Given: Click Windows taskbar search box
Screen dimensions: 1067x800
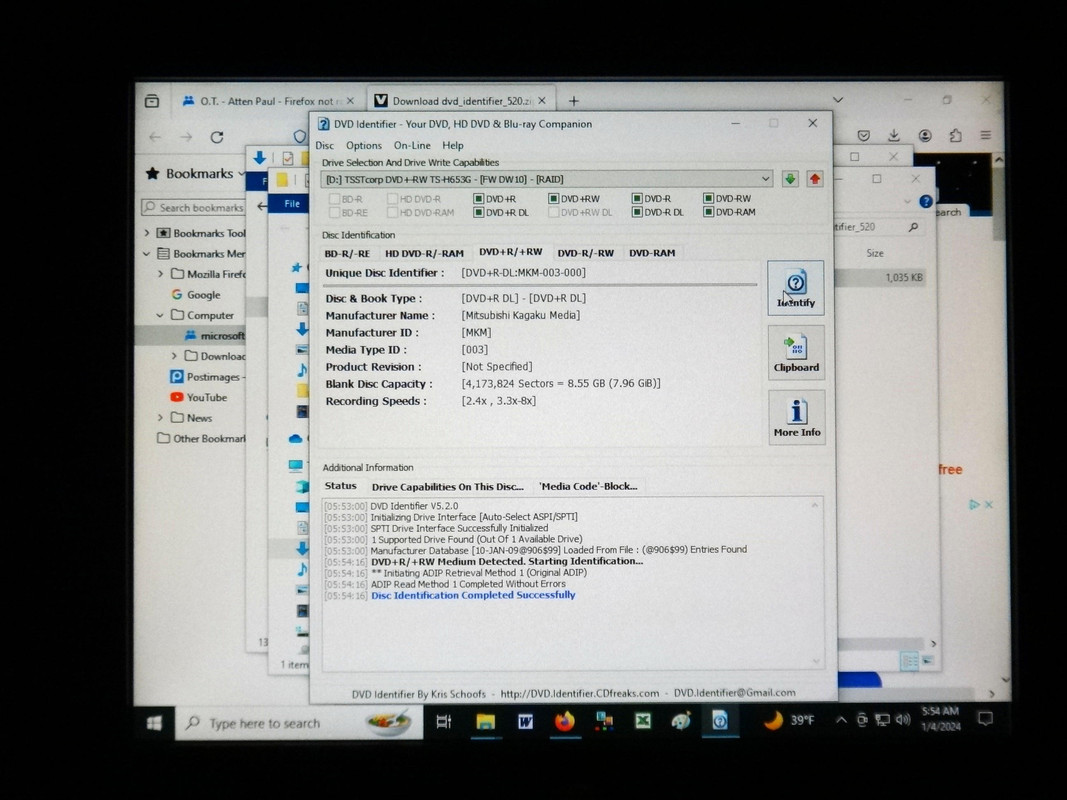Looking at the screenshot, I should pyautogui.click(x=299, y=723).
